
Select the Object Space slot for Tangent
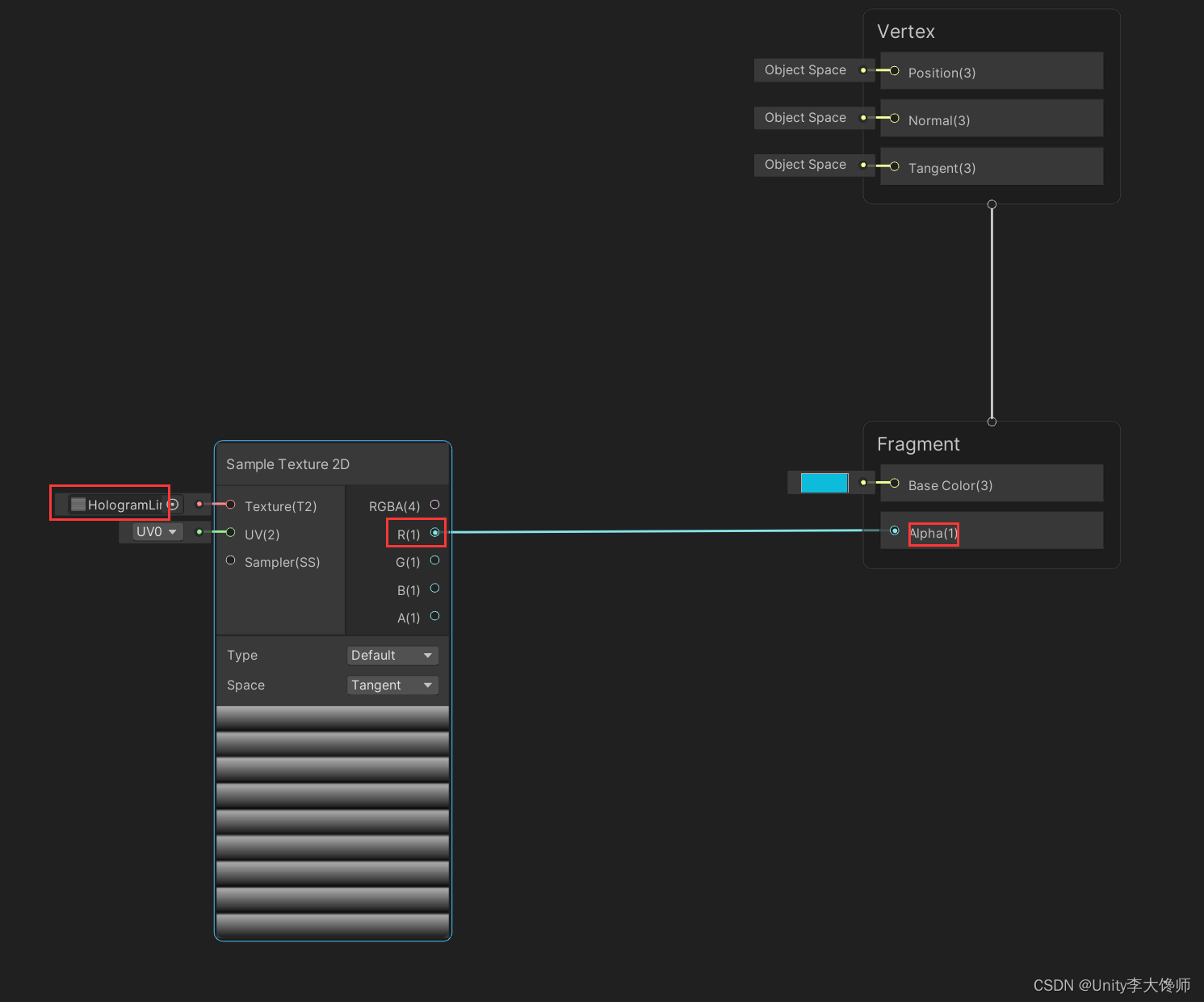click(814, 165)
